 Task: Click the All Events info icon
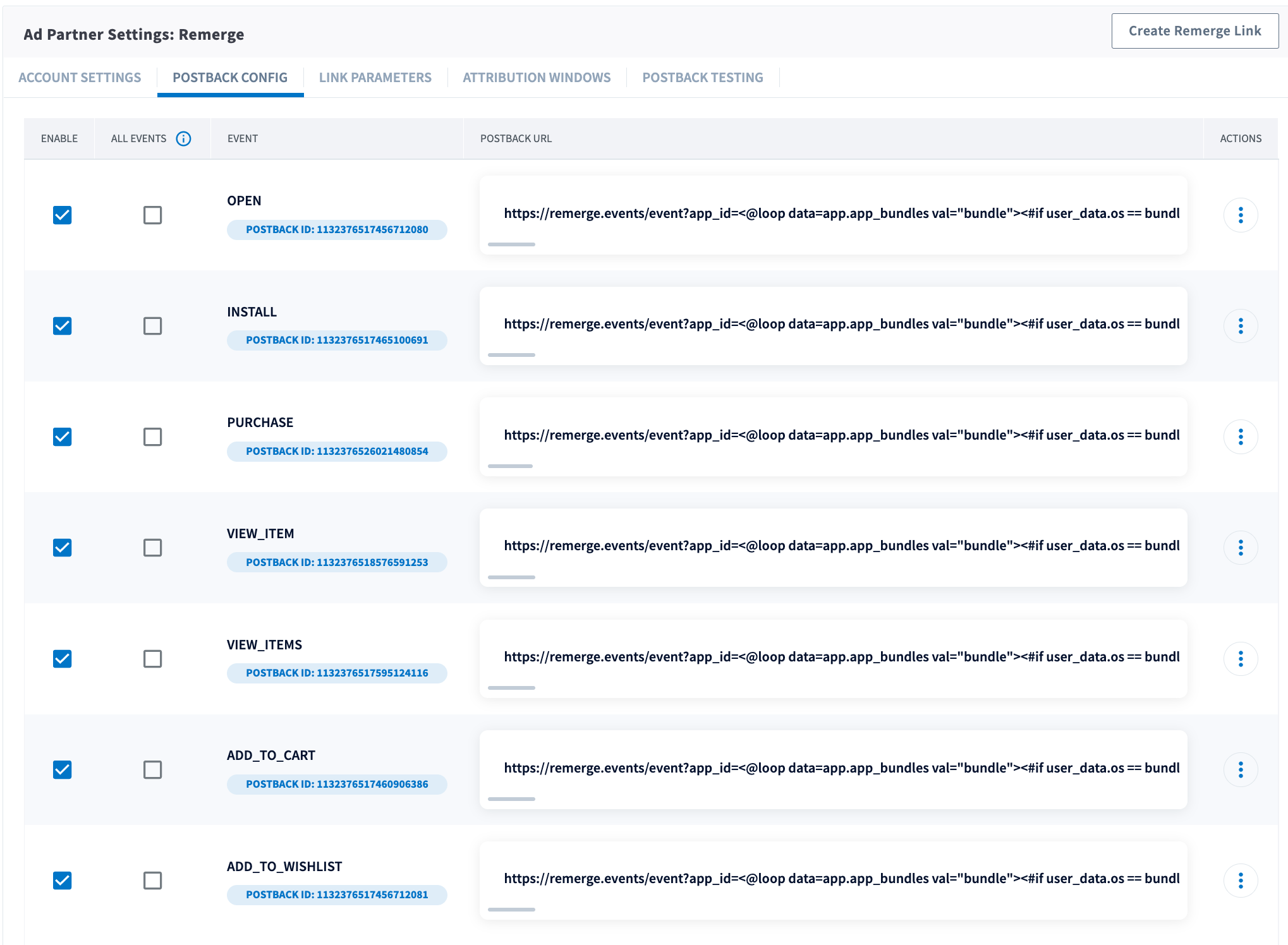(x=183, y=138)
